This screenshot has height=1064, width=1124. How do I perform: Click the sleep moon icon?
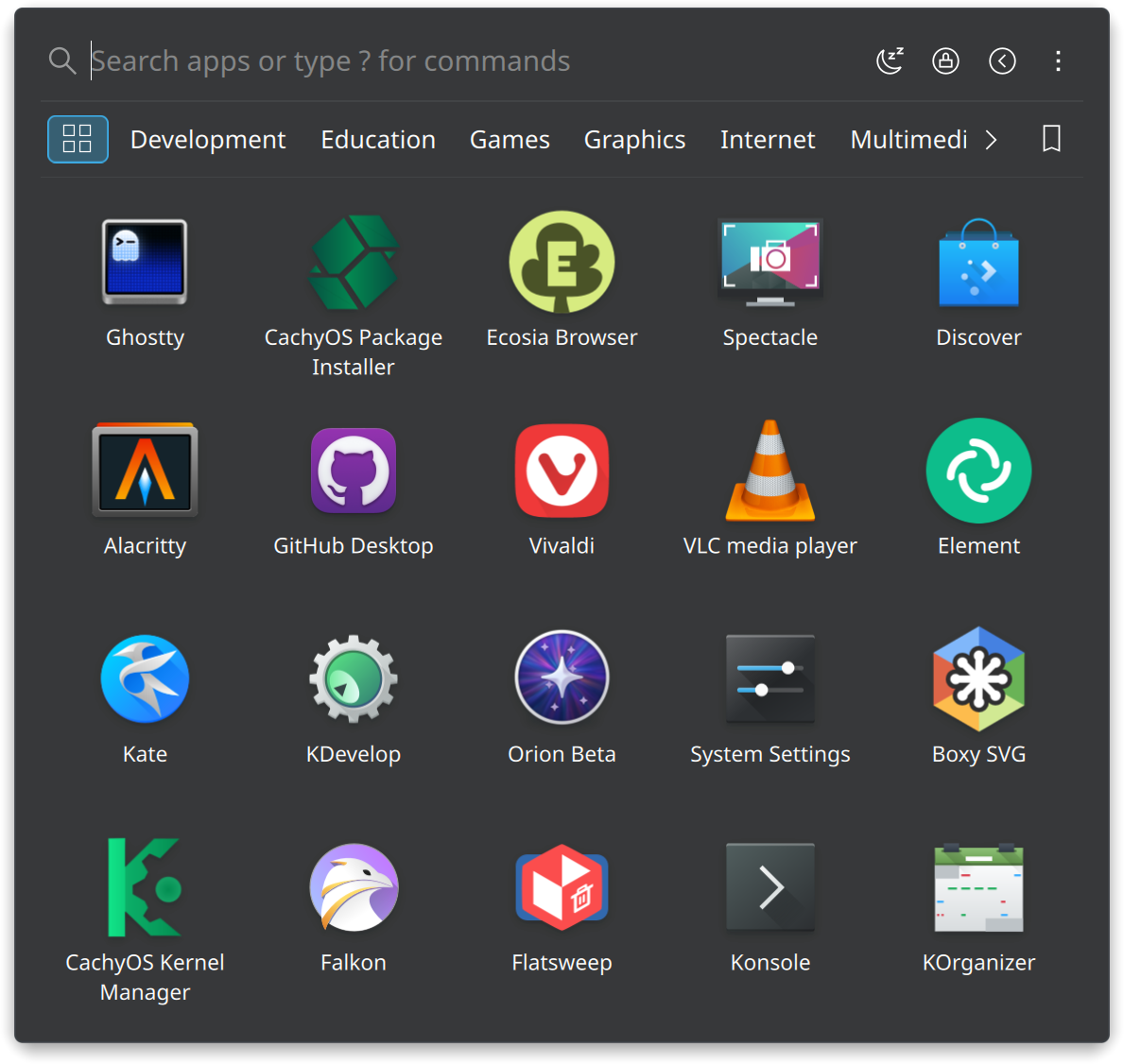click(x=890, y=60)
